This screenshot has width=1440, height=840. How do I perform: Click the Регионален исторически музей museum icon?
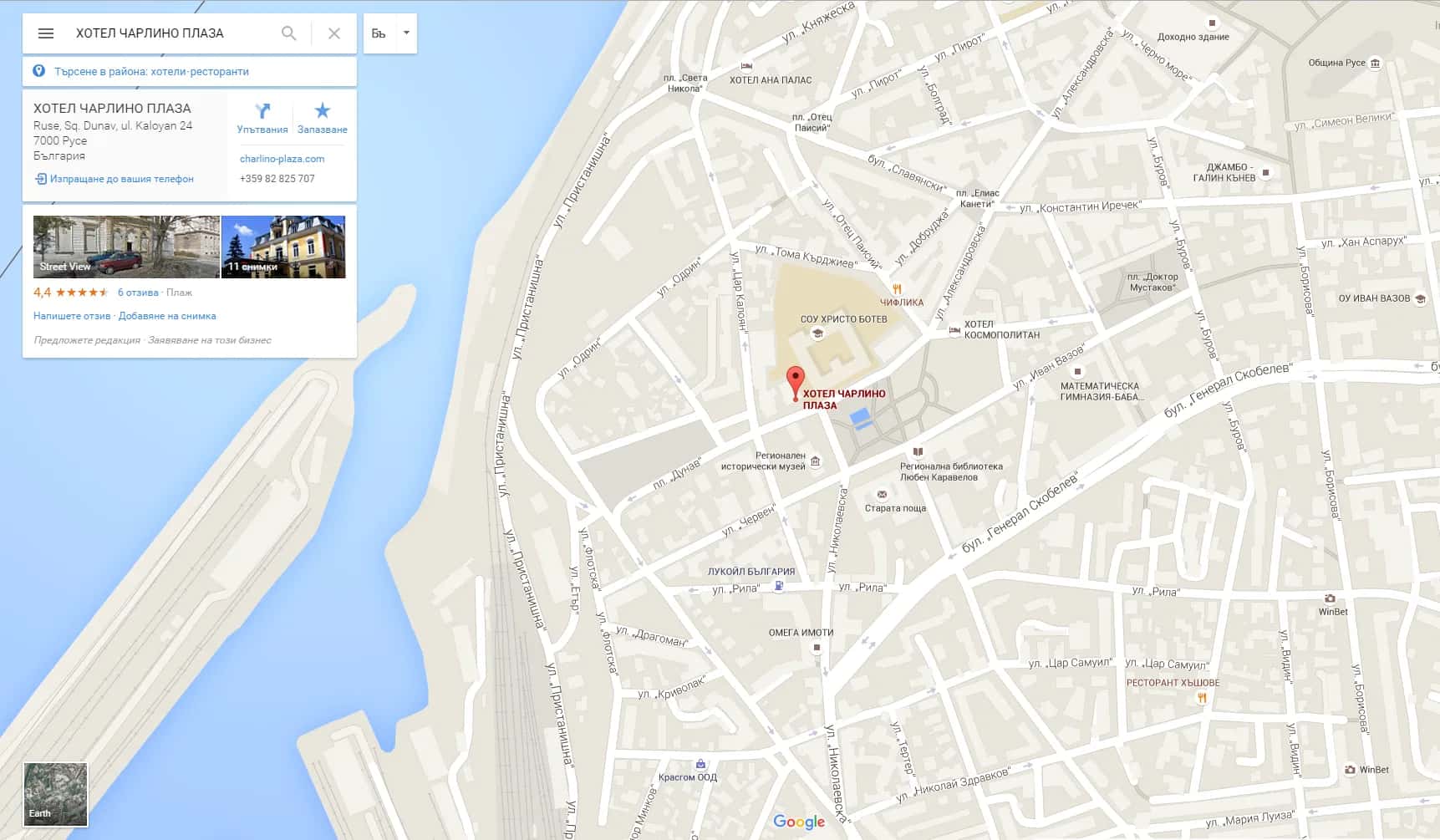(x=816, y=461)
